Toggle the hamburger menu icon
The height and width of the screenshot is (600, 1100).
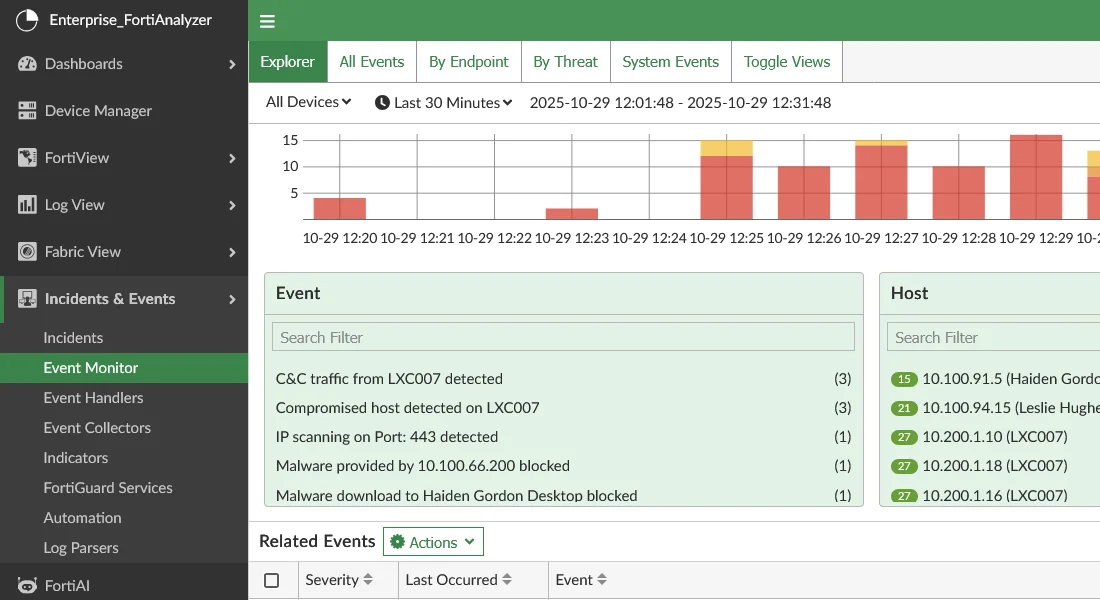pyautogui.click(x=267, y=21)
